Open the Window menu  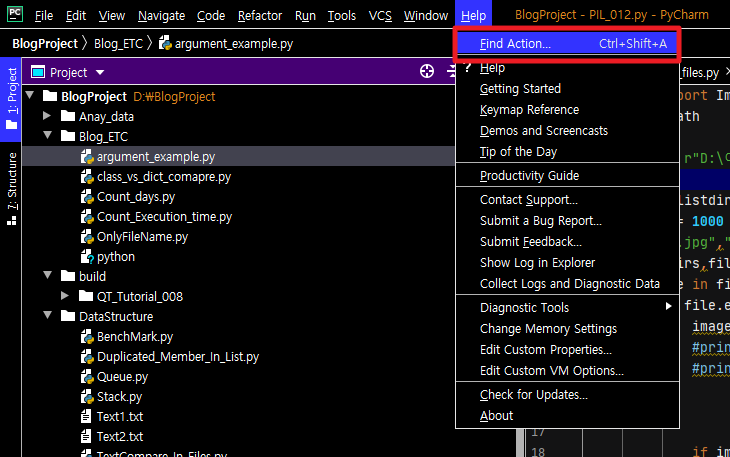426,16
